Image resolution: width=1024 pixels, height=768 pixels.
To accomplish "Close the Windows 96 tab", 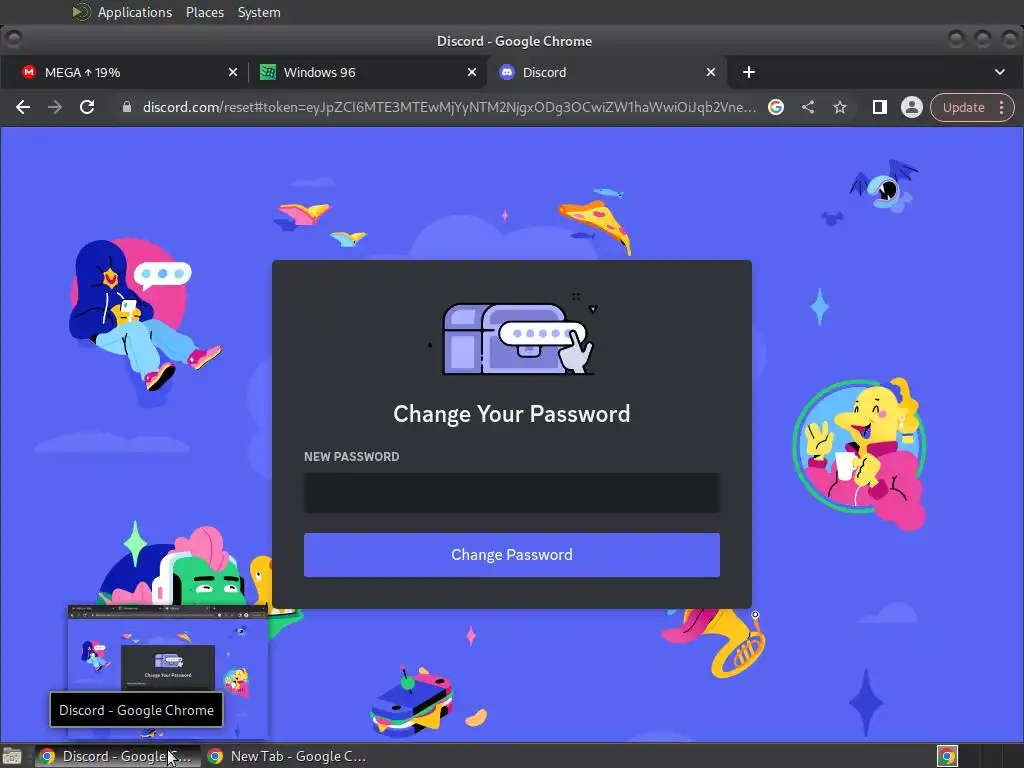I will (x=472, y=72).
